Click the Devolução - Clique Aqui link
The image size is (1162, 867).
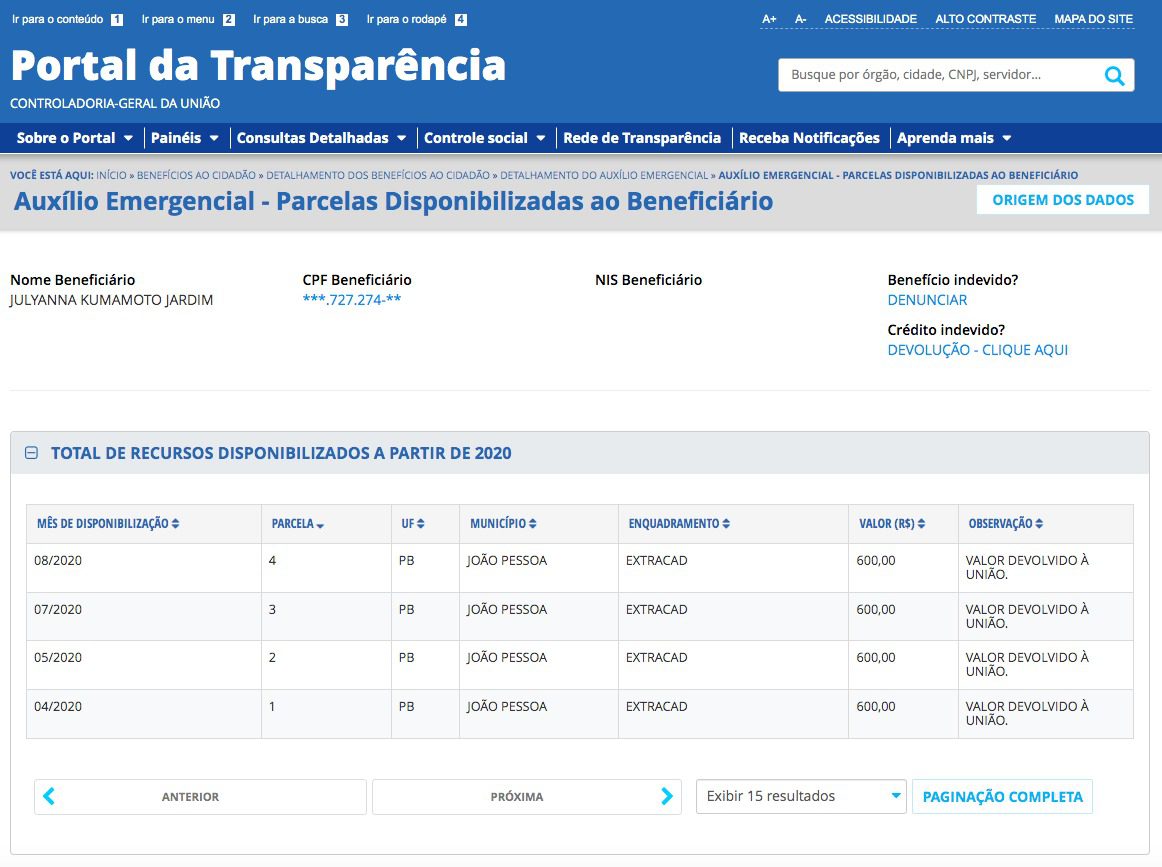pyautogui.click(x=977, y=350)
